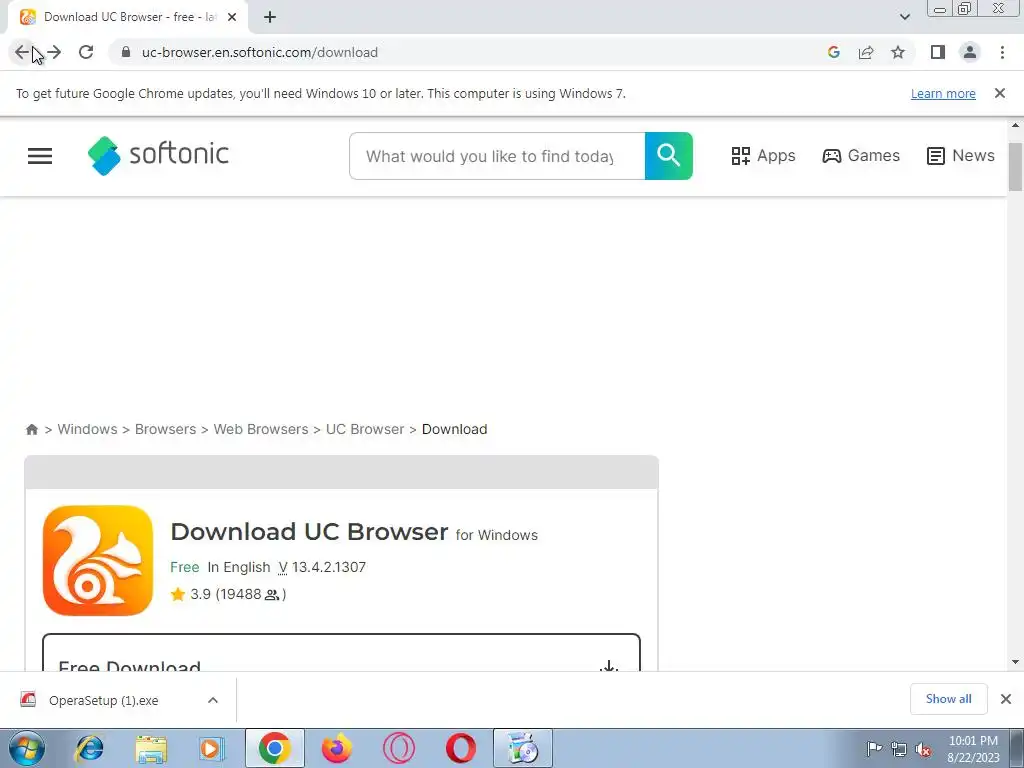Click the UC Browser squirrel app icon
This screenshot has height=768, width=1024.
[98, 560]
